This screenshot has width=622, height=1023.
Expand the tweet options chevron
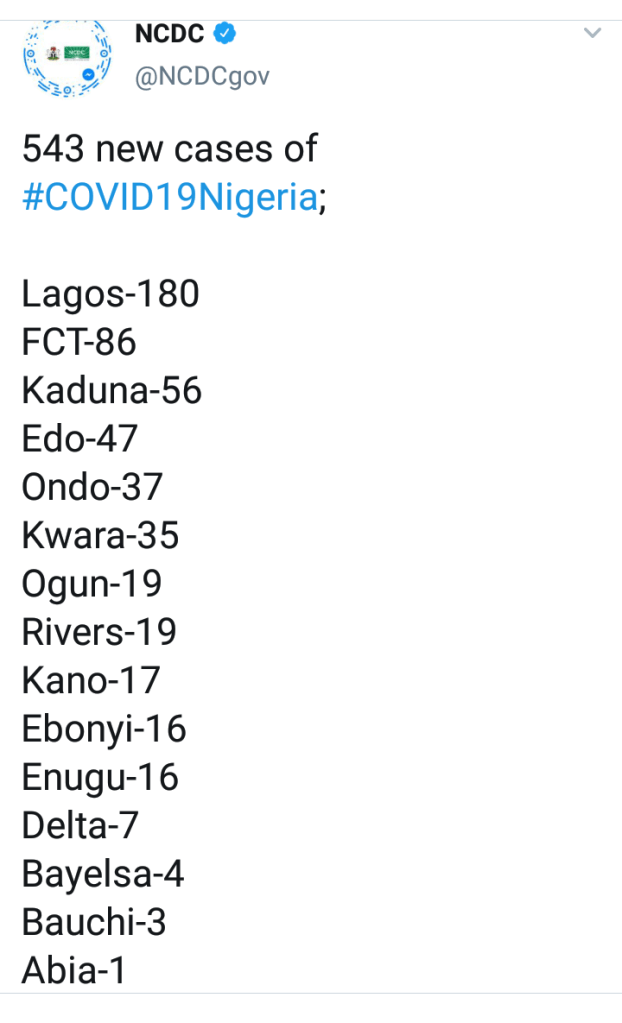[x=592, y=34]
